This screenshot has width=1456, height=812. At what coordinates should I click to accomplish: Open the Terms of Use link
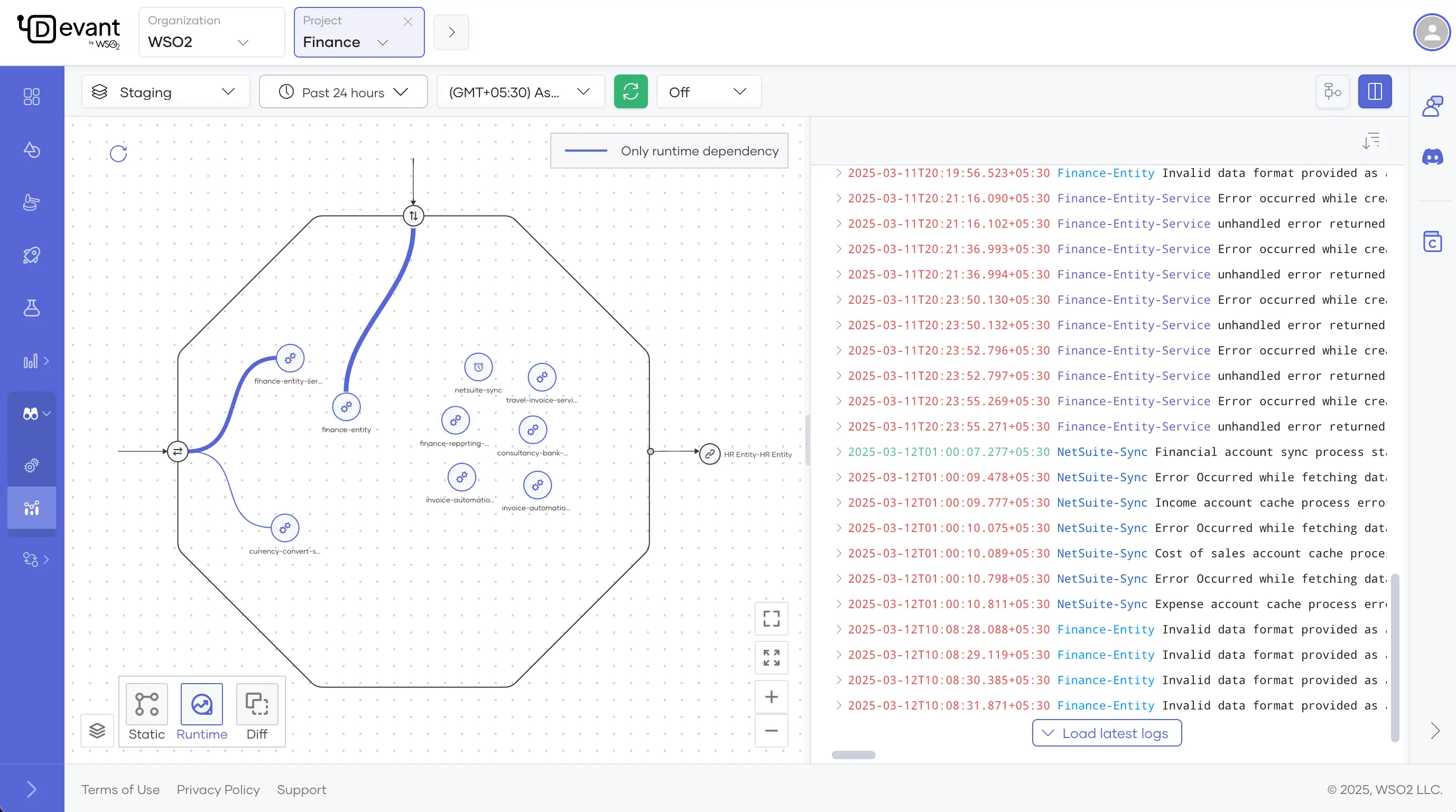[120, 789]
